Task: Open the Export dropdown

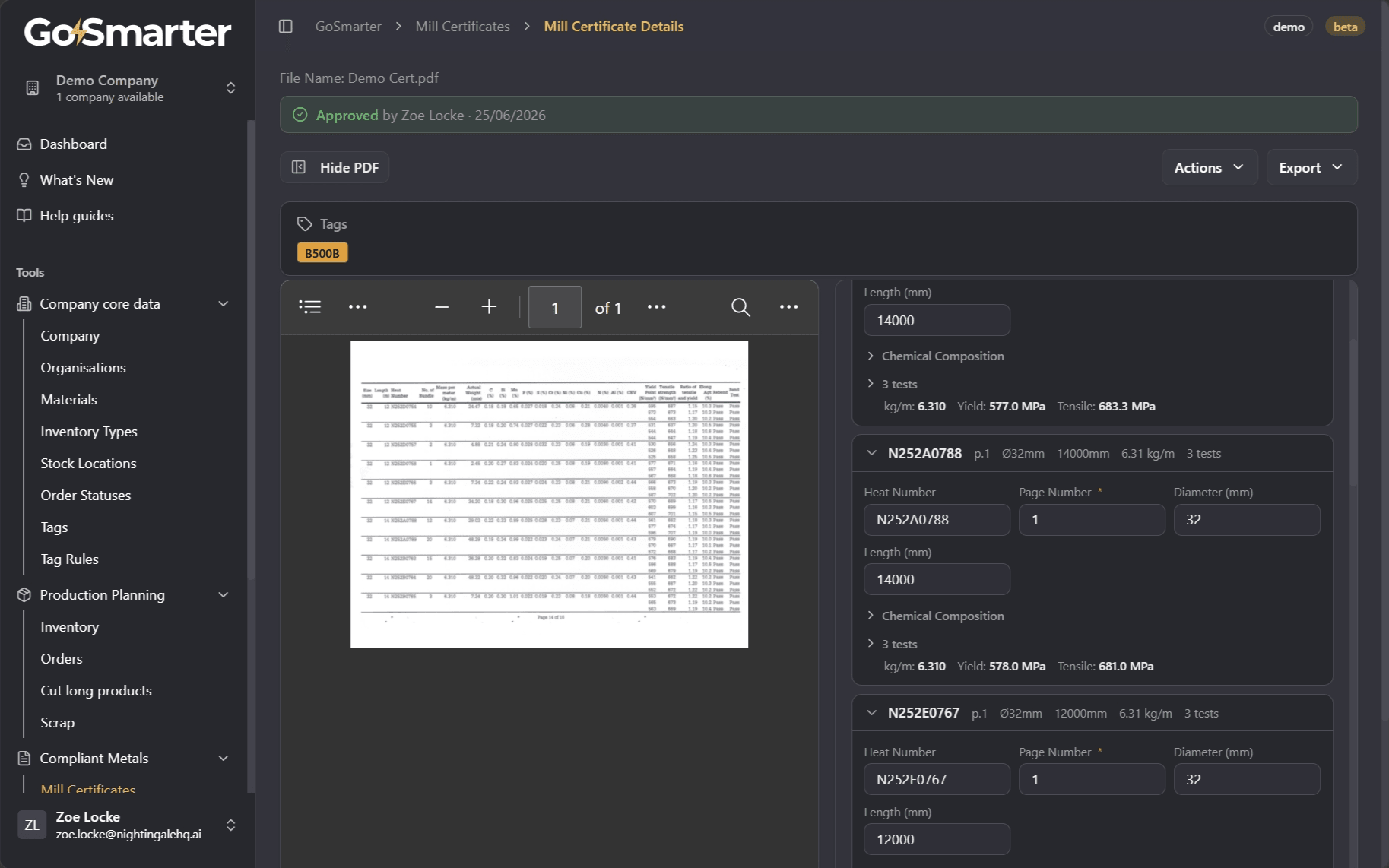Action: 1311,167
